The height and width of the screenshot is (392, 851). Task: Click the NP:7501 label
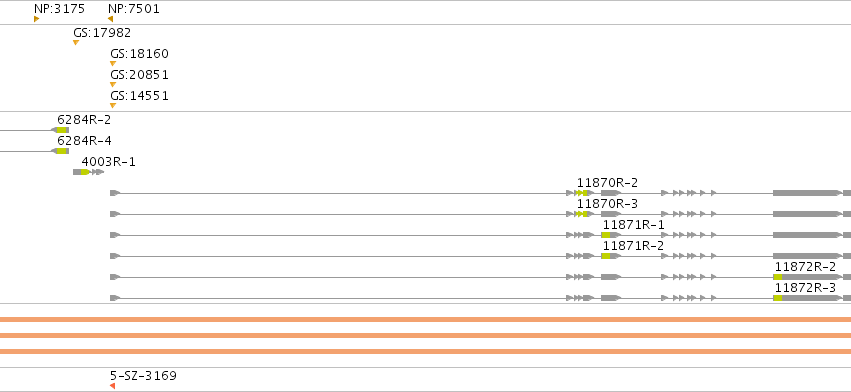tap(134, 9)
